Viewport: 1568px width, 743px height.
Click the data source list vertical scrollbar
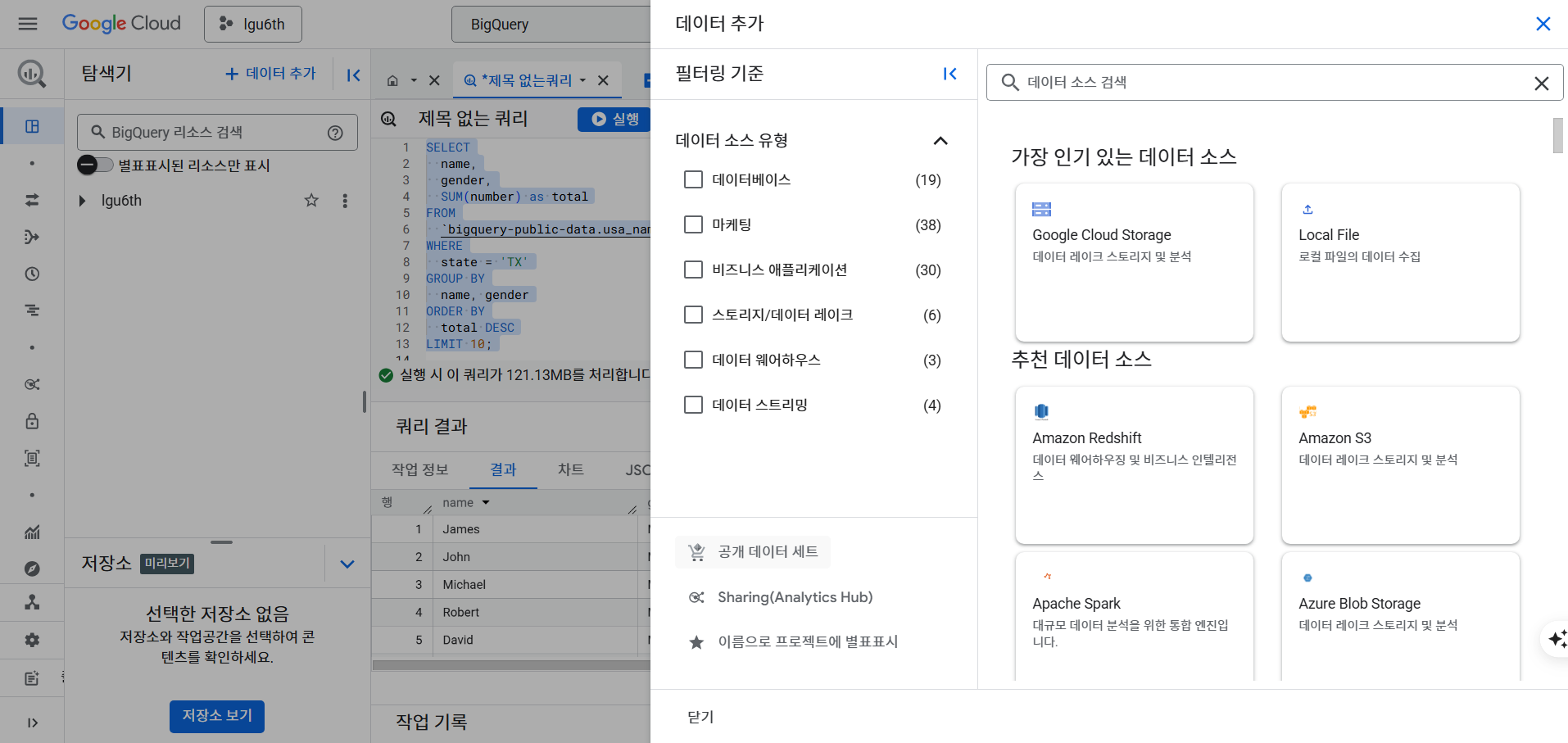point(1557,136)
